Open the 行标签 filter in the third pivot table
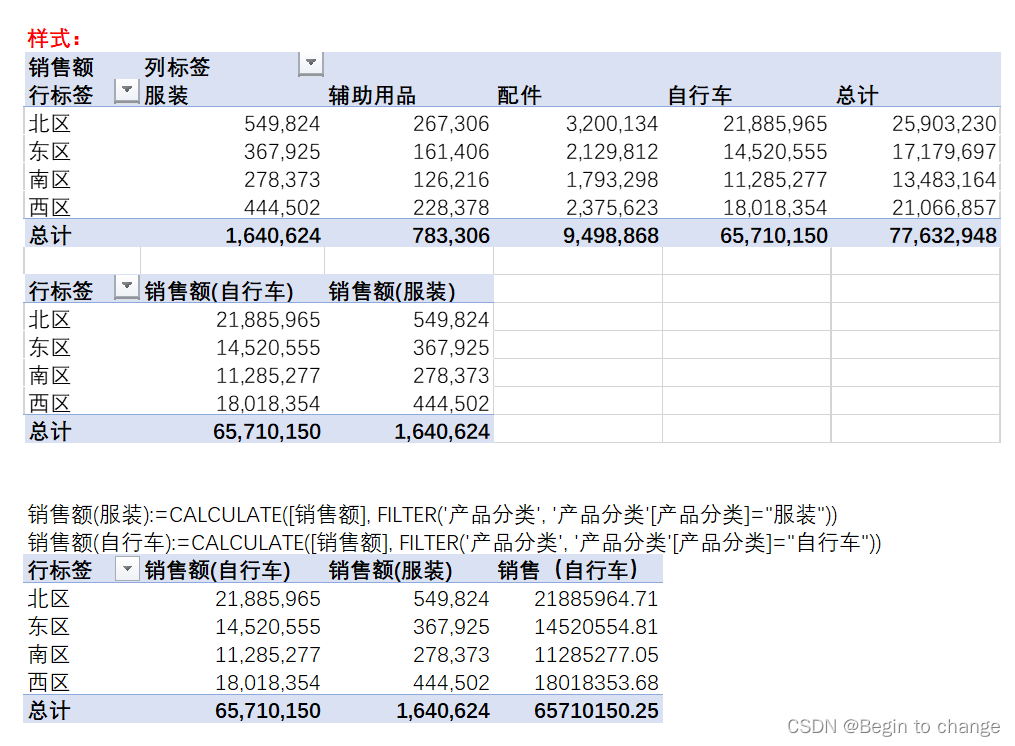 click(127, 568)
